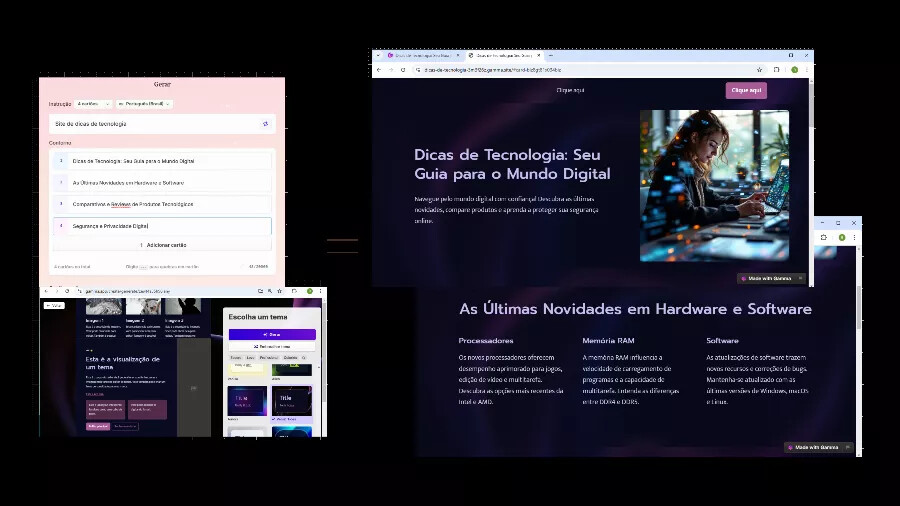This screenshot has width=900, height=506.
Task: Select fourth theme filter tab
Action: coord(290,357)
